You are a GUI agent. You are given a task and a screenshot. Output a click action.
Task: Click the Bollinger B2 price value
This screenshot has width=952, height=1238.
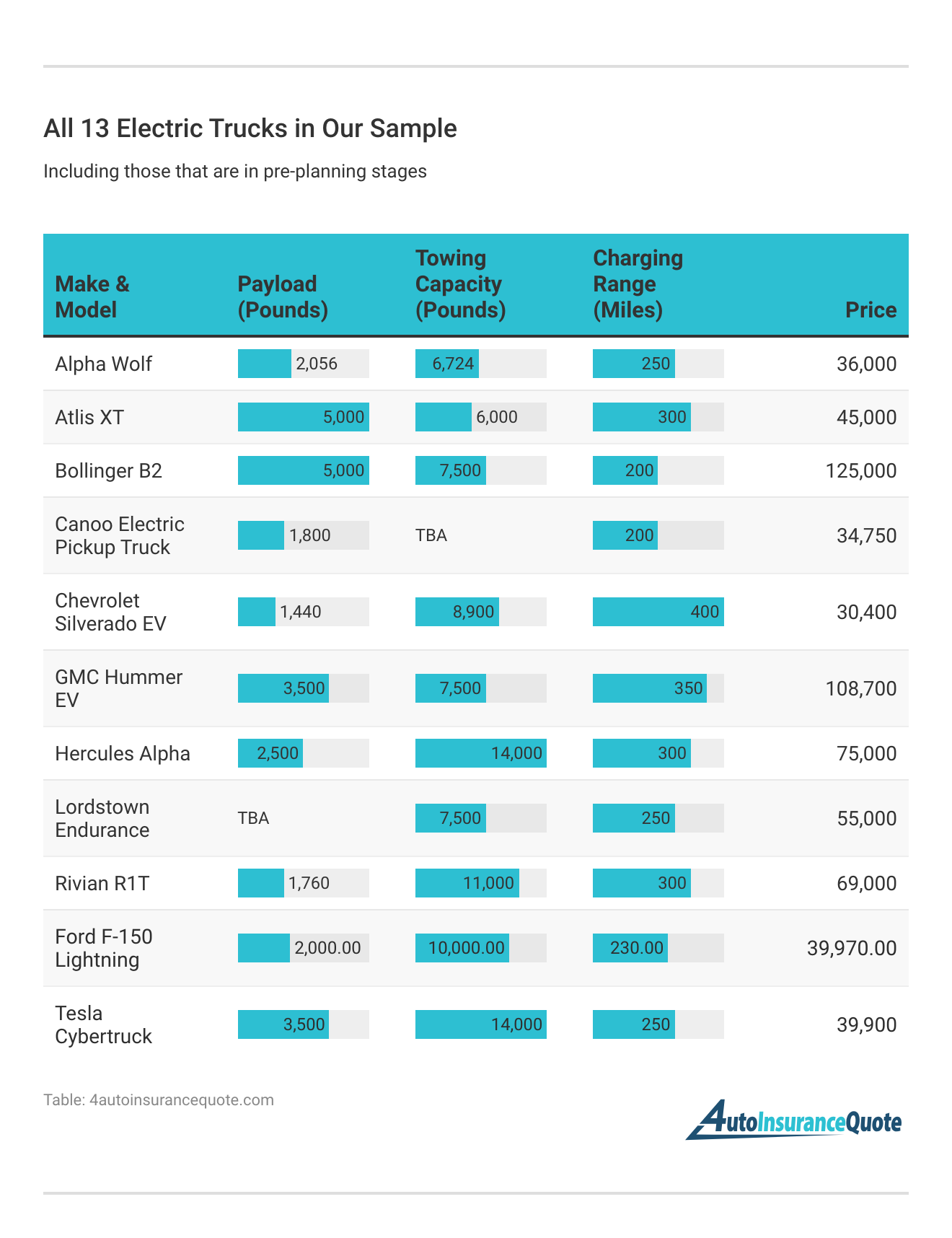[x=860, y=470]
